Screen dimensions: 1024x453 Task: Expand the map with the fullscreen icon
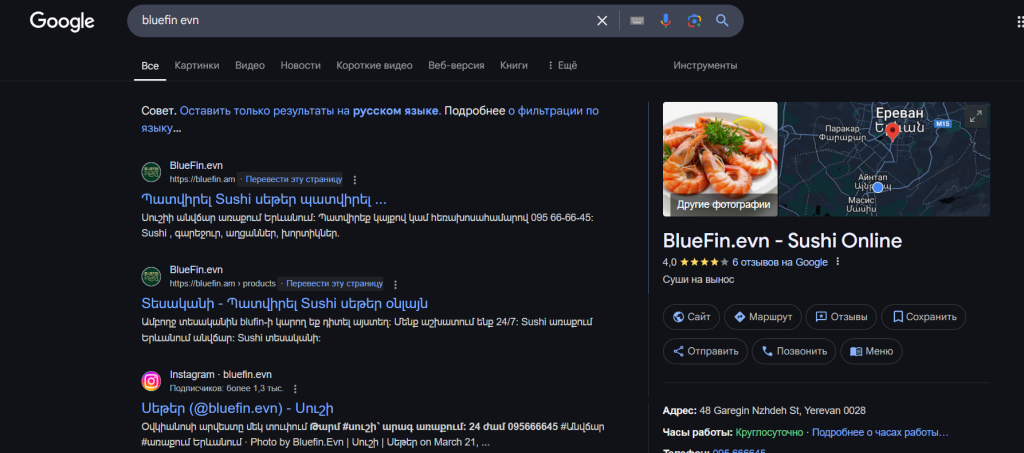tap(976, 117)
